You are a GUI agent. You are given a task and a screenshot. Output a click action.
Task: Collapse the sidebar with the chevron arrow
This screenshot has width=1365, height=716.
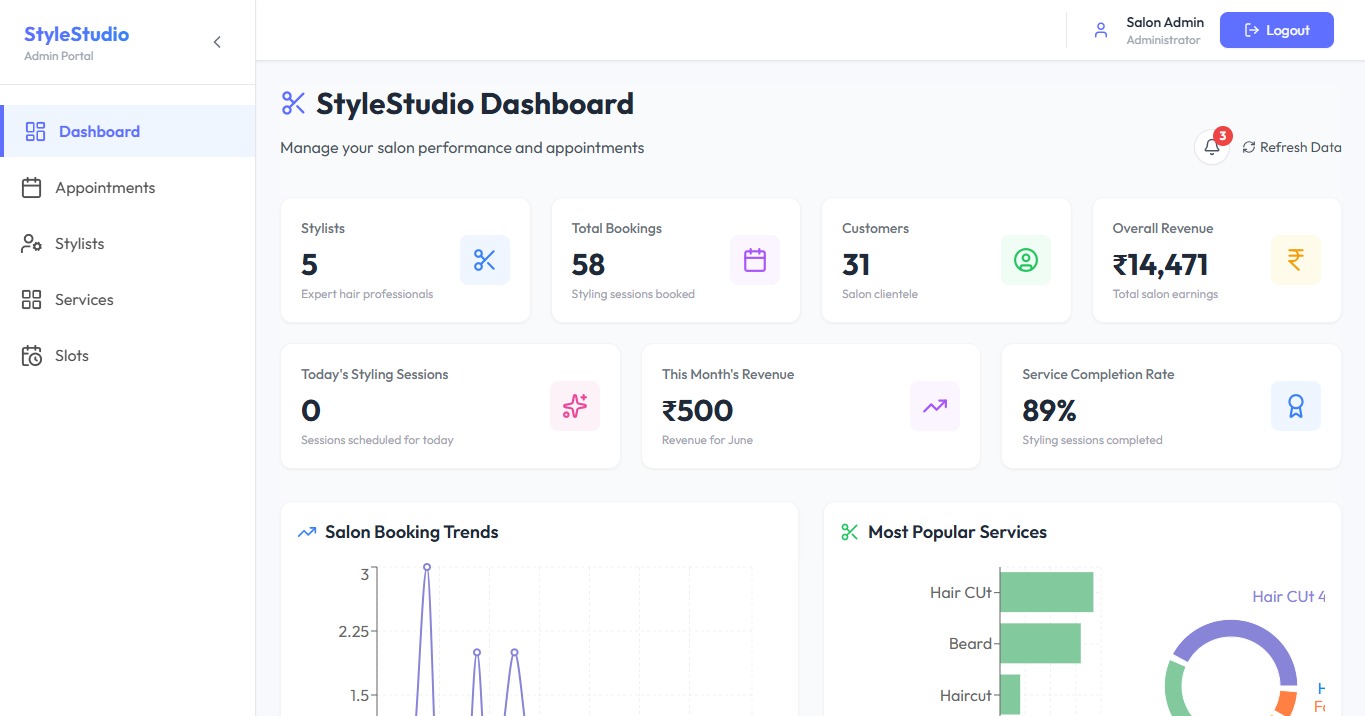point(217,42)
